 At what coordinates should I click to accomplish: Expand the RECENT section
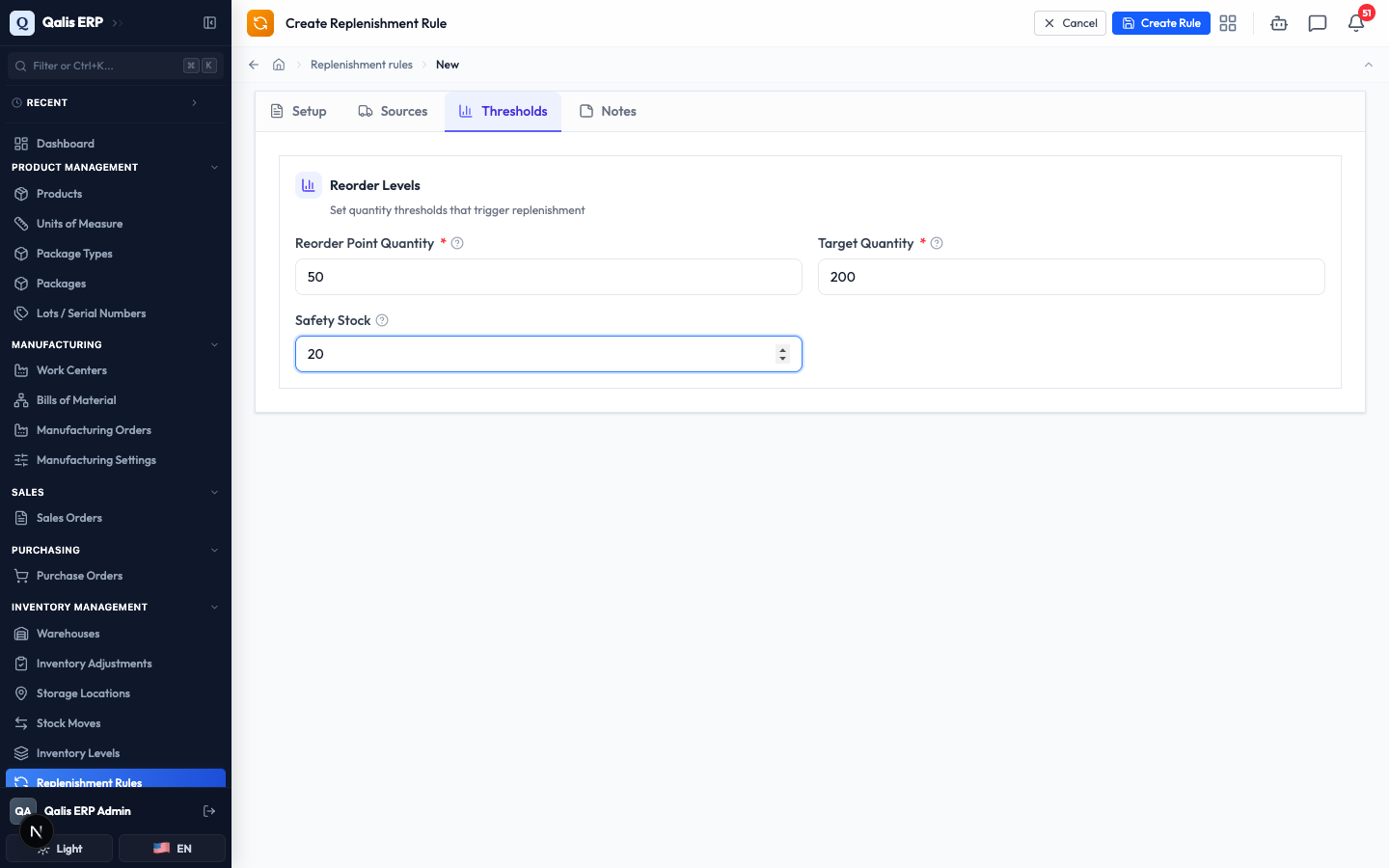[x=194, y=102]
